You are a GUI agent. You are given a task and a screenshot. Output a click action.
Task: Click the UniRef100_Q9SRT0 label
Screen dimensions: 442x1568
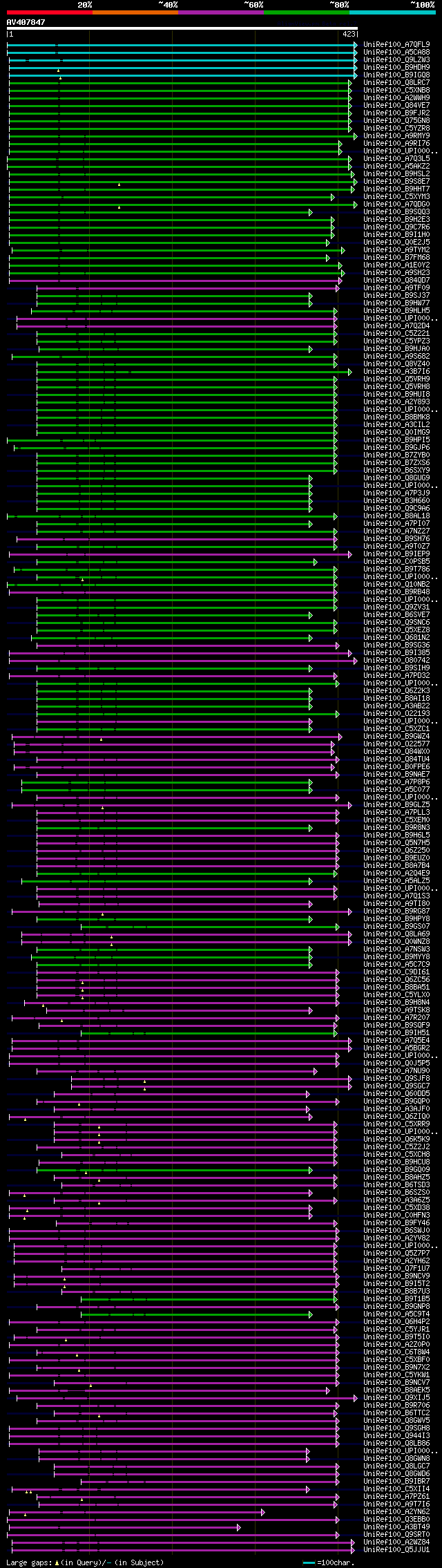(396, 1534)
